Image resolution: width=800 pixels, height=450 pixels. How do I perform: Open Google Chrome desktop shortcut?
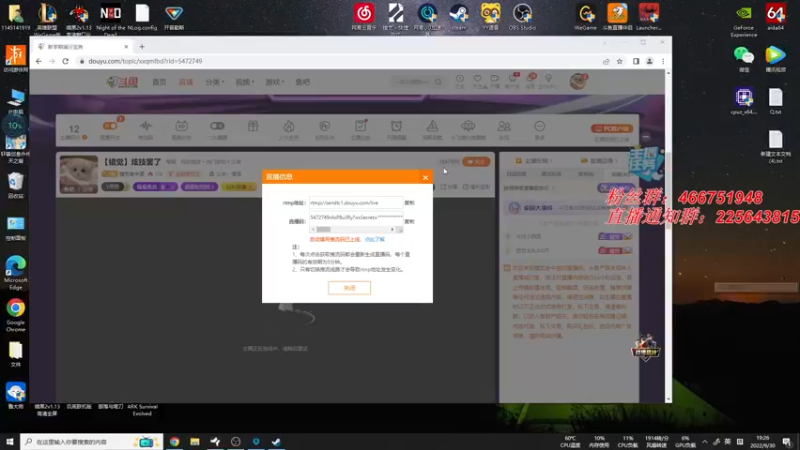pos(16,315)
